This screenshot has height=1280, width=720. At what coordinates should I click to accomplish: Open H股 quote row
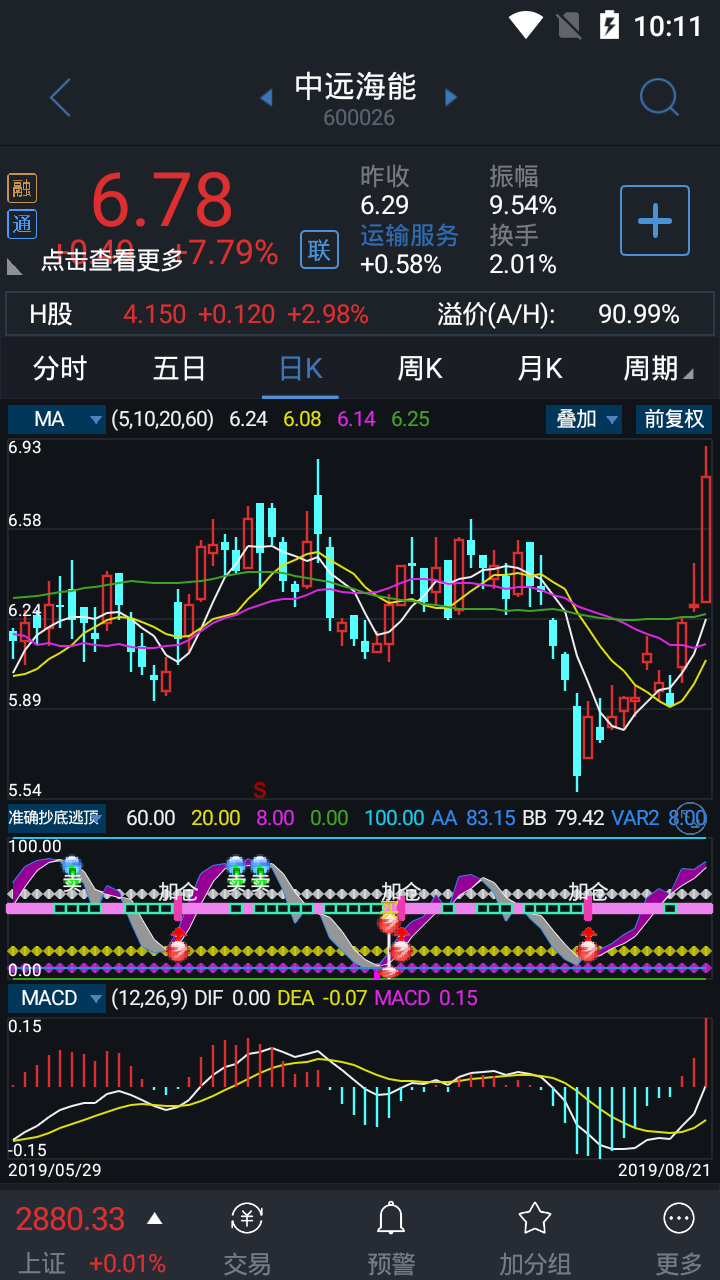click(x=360, y=314)
